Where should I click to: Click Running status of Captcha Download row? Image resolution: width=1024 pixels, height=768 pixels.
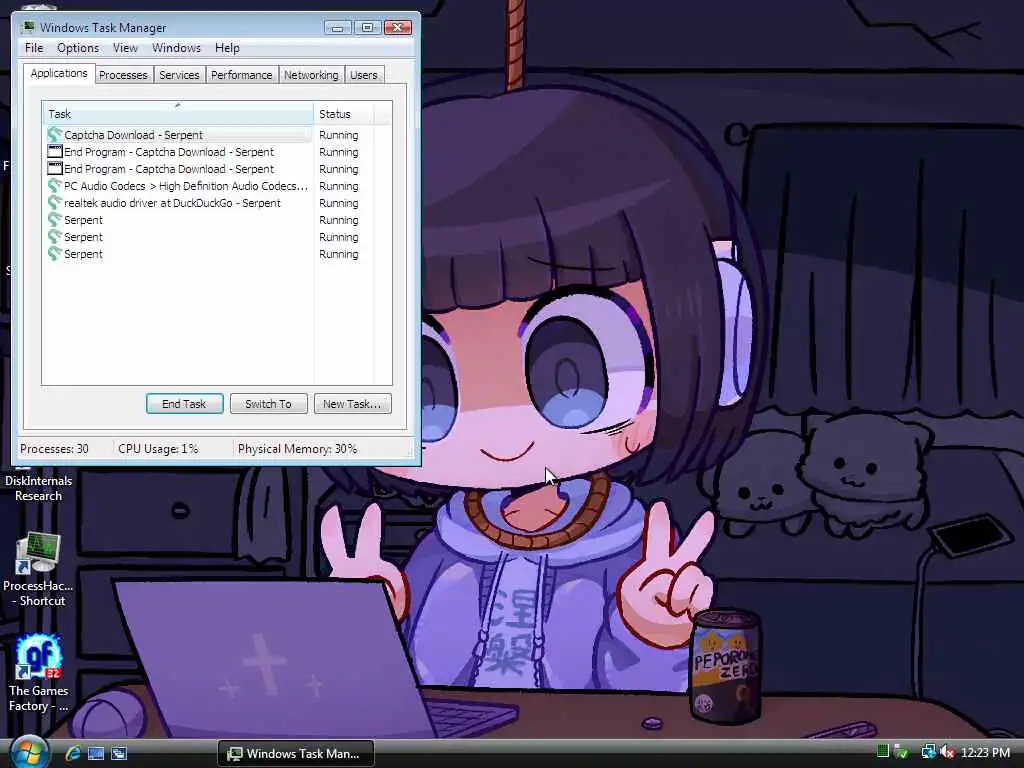[x=338, y=135]
